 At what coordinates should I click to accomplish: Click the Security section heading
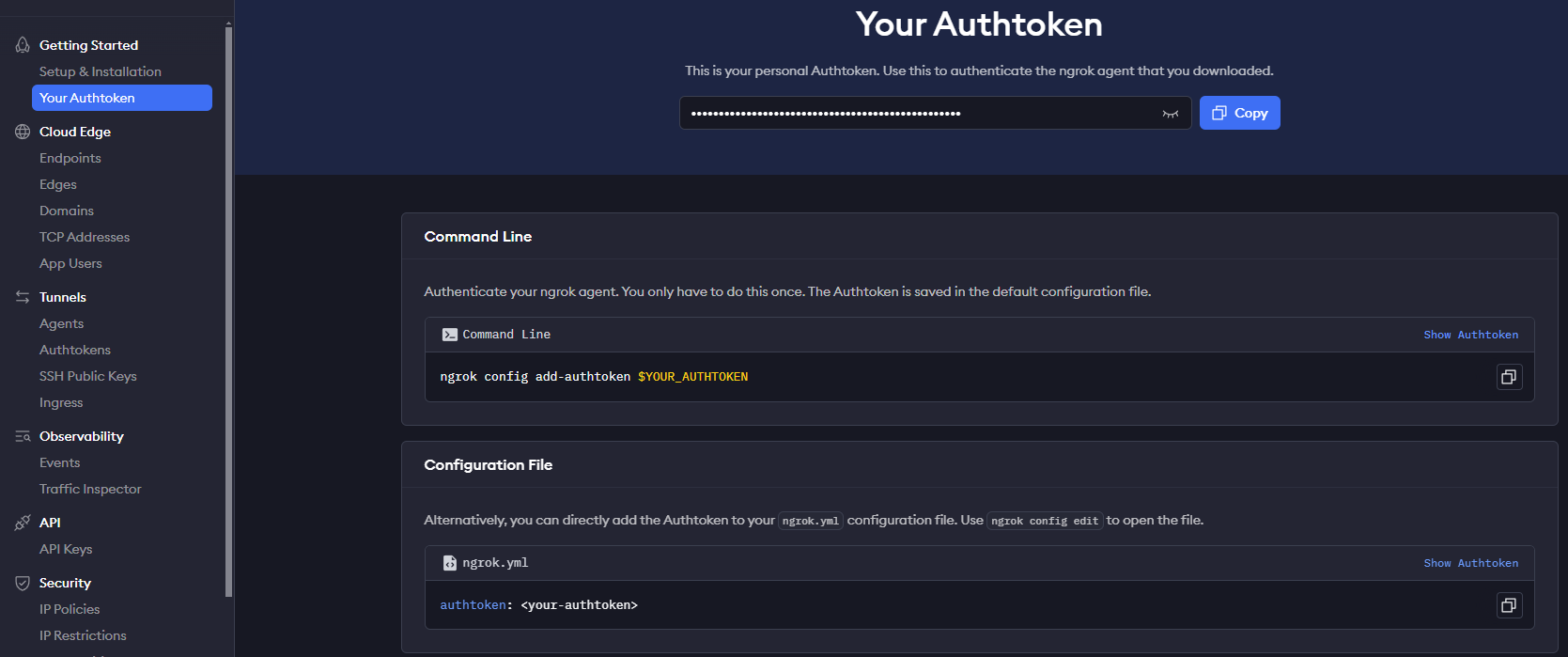pyautogui.click(x=65, y=583)
